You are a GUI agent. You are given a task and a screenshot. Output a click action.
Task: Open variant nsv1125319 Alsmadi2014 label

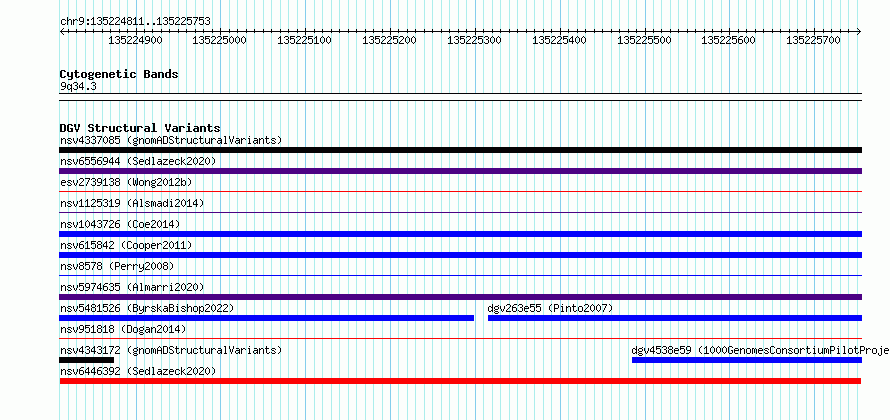132,203
